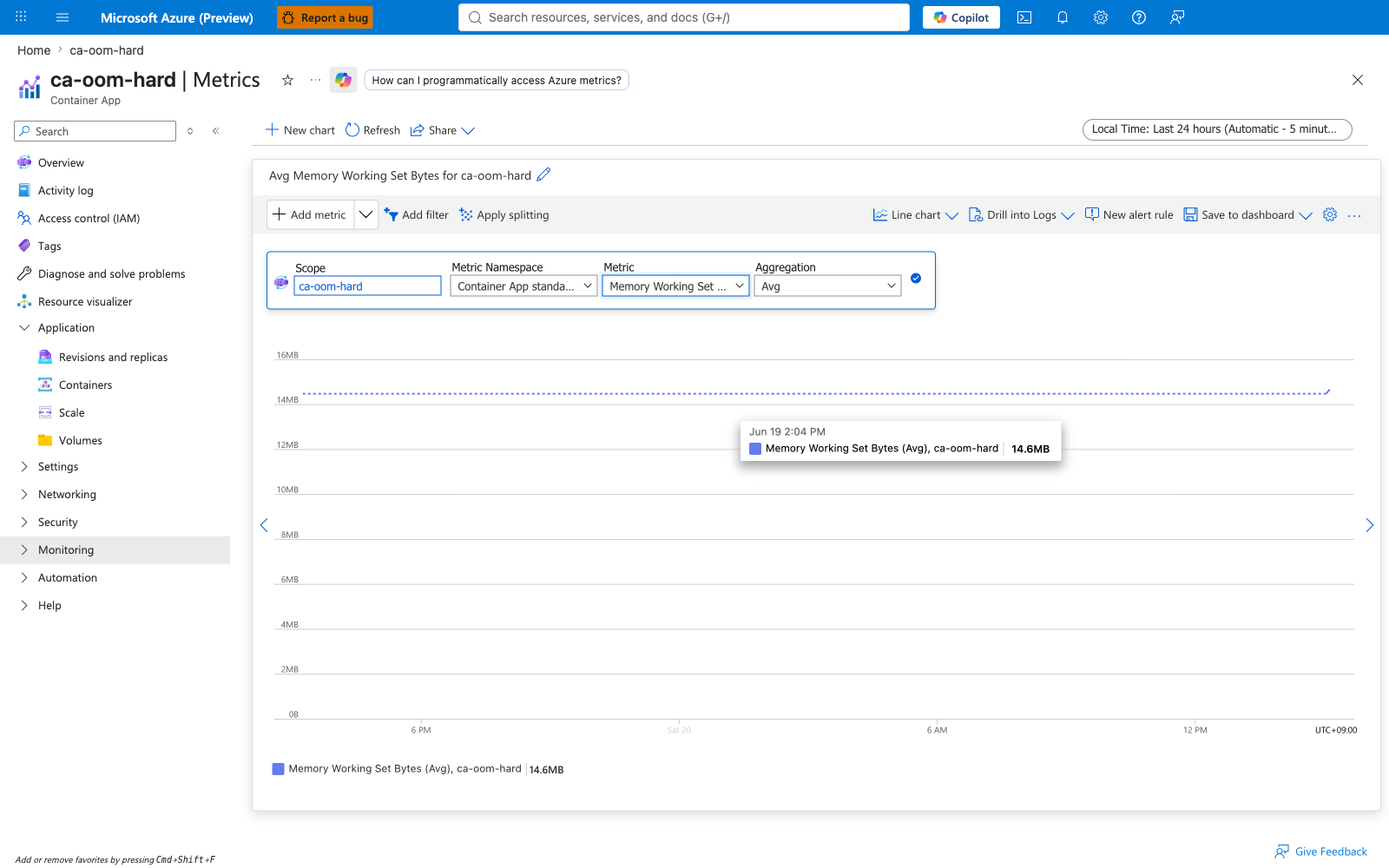1389x868 pixels.
Task: Click the New chart button
Action: 300,130
